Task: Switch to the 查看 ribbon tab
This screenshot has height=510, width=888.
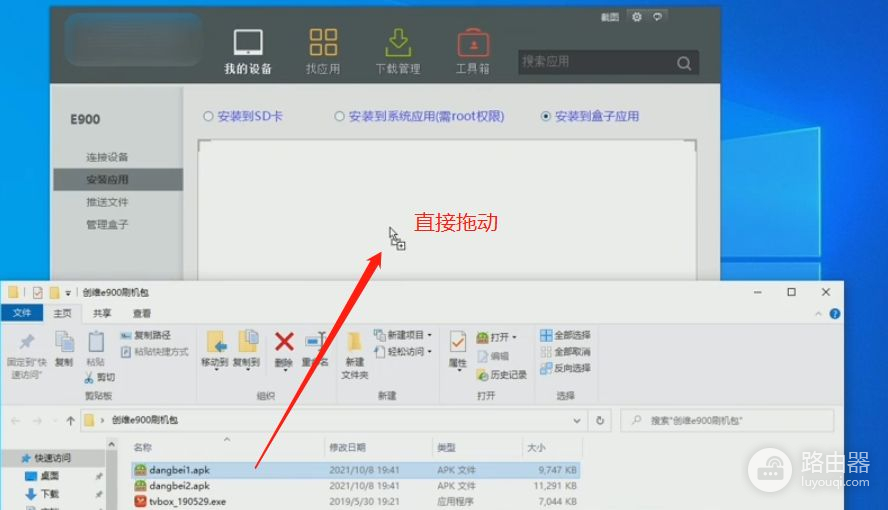Action: click(x=142, y=313)
